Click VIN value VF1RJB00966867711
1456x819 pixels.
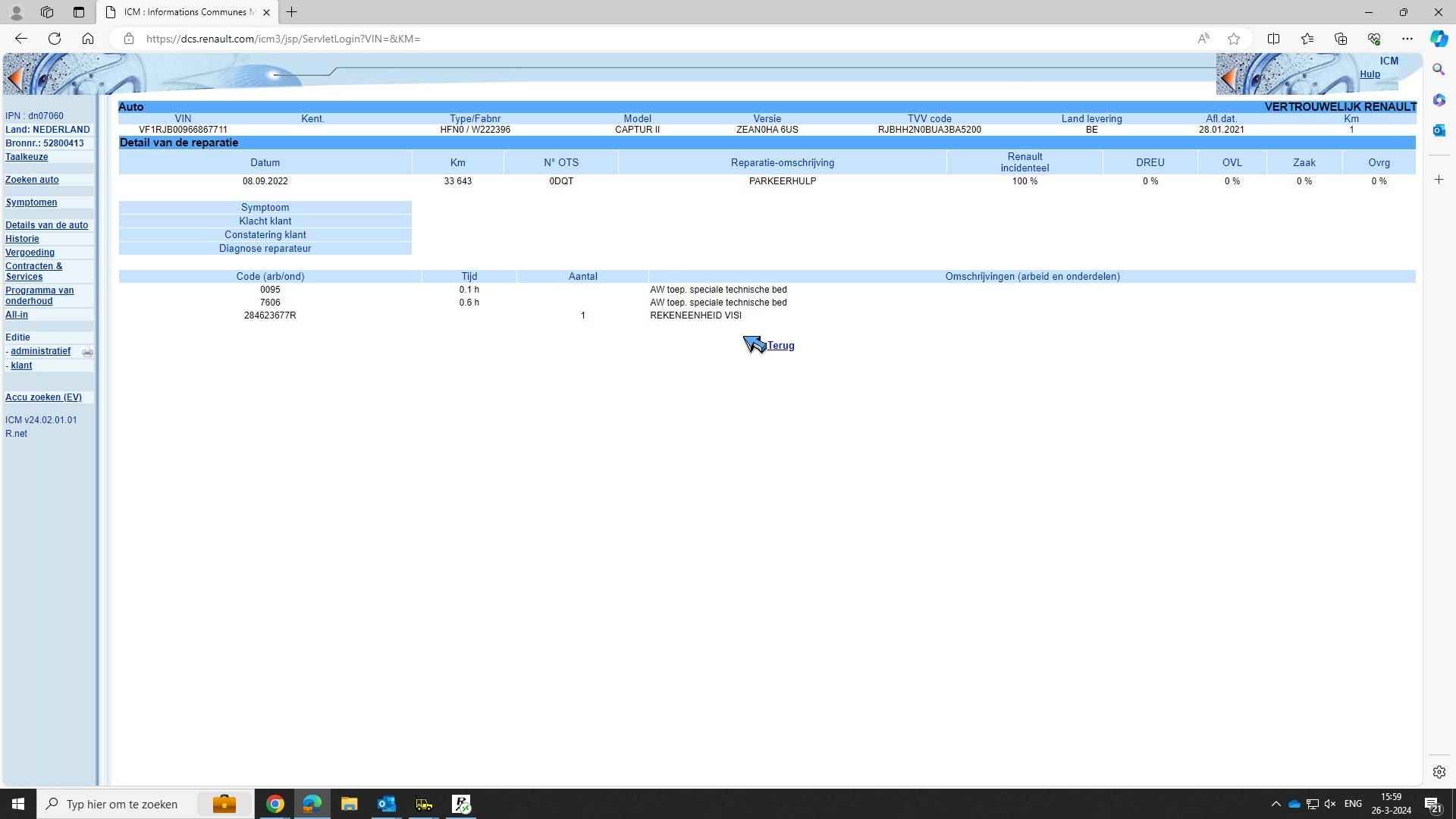[x=183, y=130]
